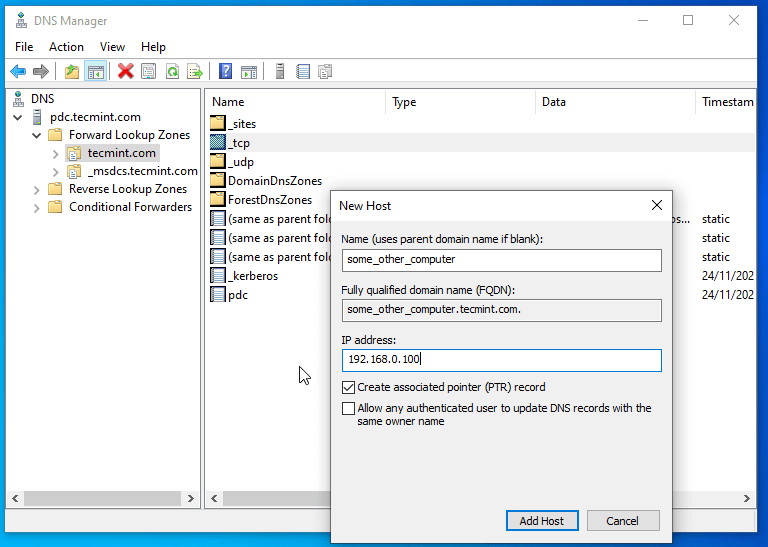The width and height of the screenshot is (768, 547).
Task: Open the blue Help toolbar icon
Action: click(226, 71)
